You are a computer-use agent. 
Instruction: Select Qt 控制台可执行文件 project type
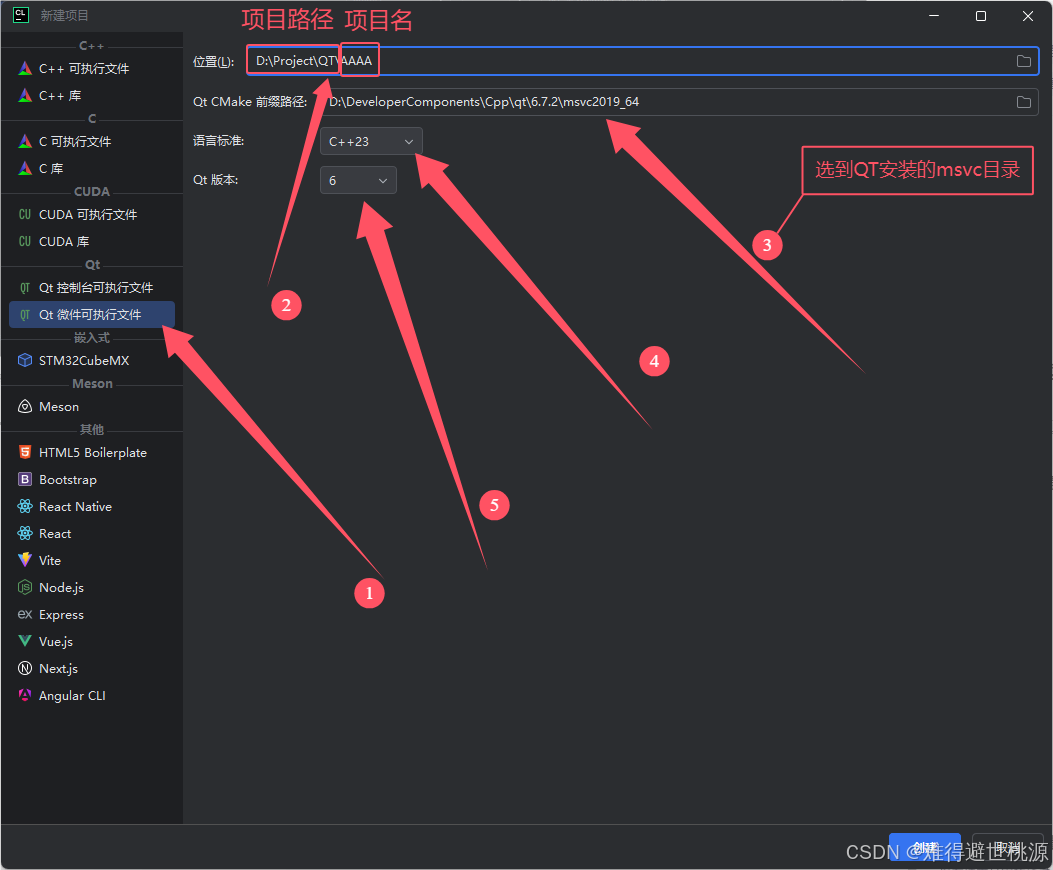92,288
